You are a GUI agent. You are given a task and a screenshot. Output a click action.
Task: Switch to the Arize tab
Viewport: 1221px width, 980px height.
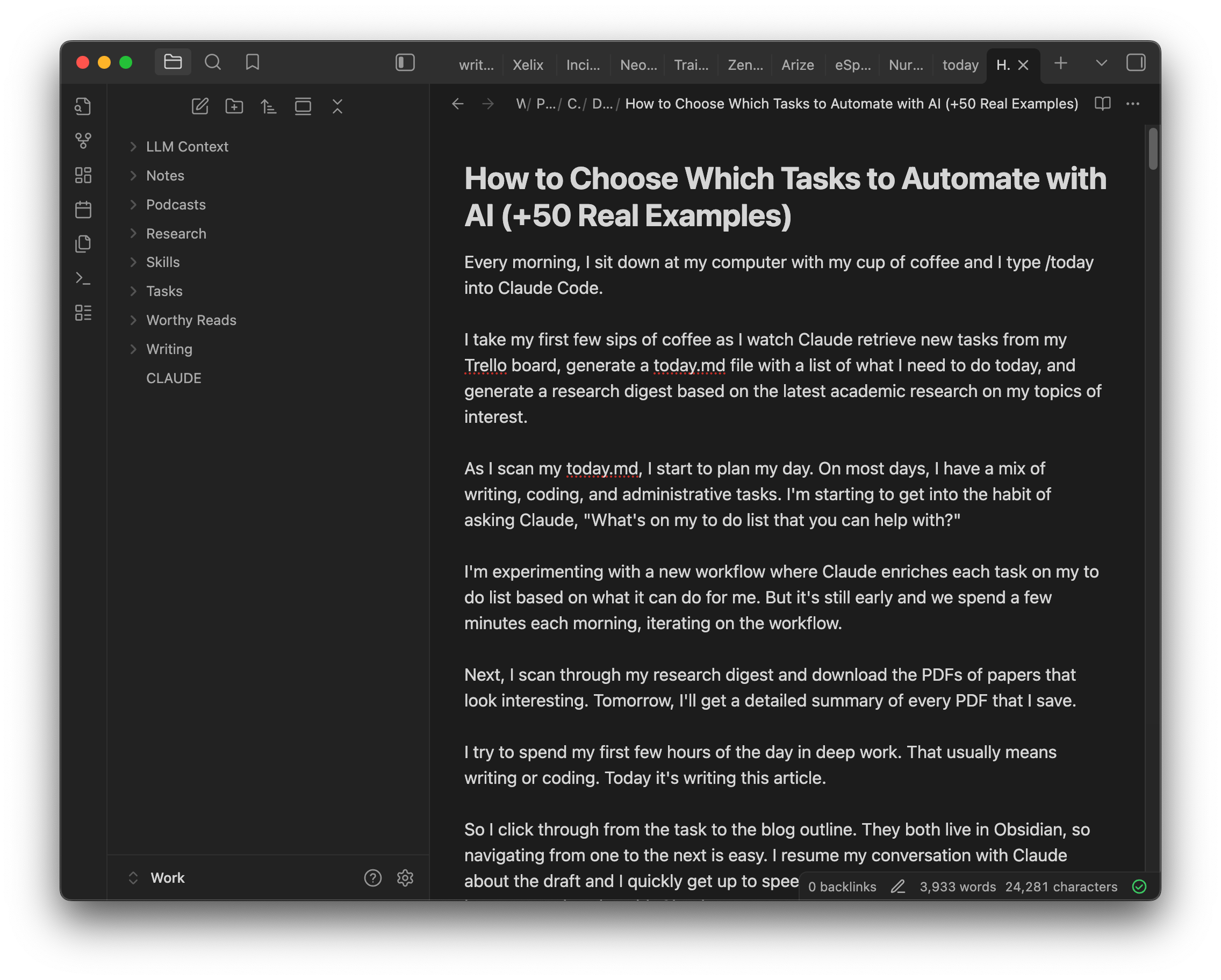(x=798, y=64)
